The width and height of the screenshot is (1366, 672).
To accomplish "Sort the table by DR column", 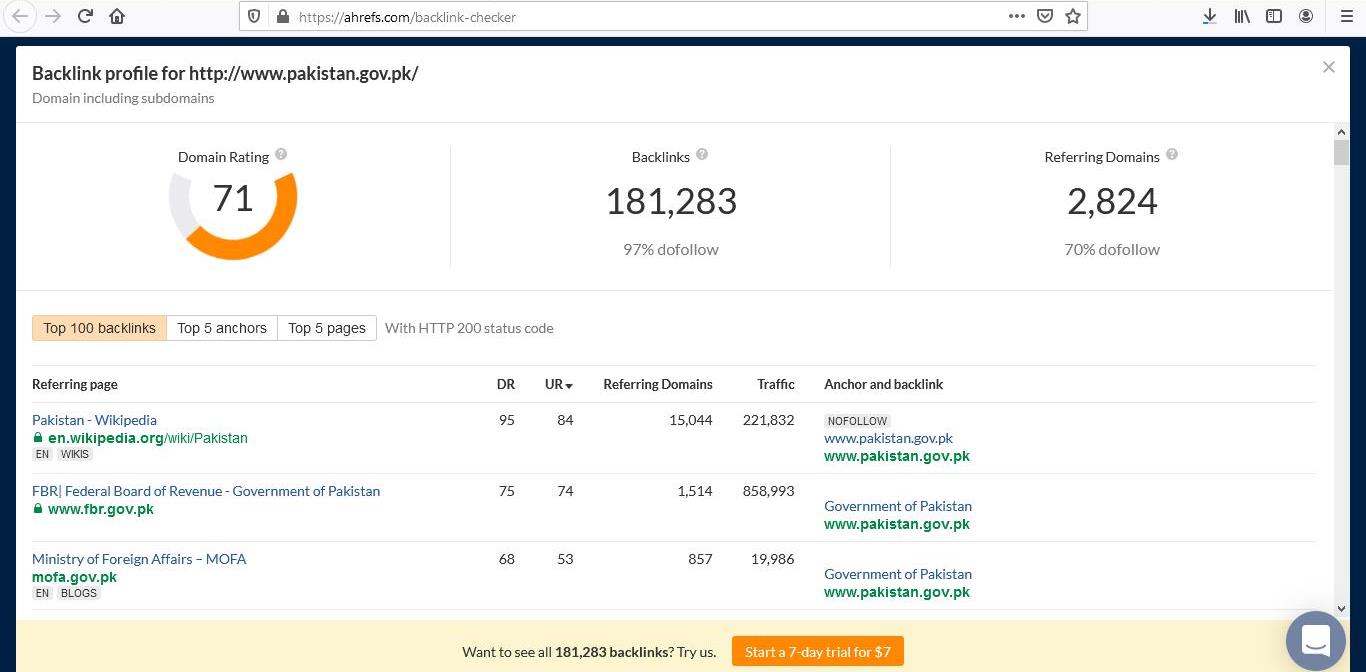I will click(x=506, y=384).
